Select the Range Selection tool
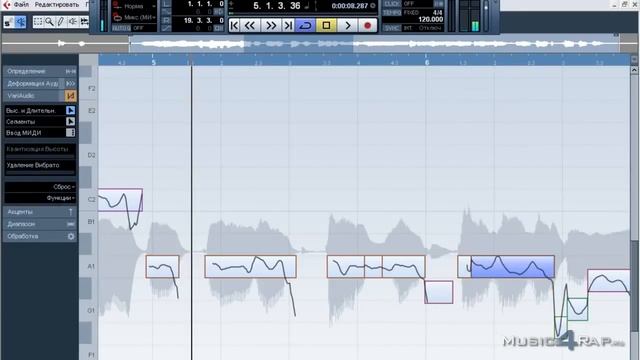The image size is (640, 360). point(38,21)
